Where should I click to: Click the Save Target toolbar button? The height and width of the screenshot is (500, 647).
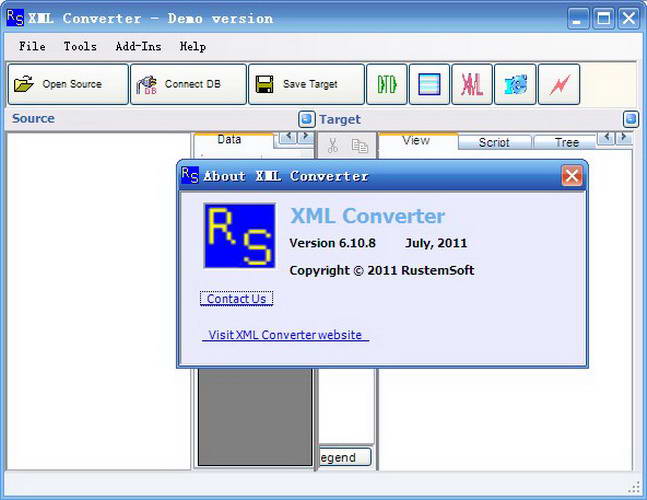[x=306, y=84]
